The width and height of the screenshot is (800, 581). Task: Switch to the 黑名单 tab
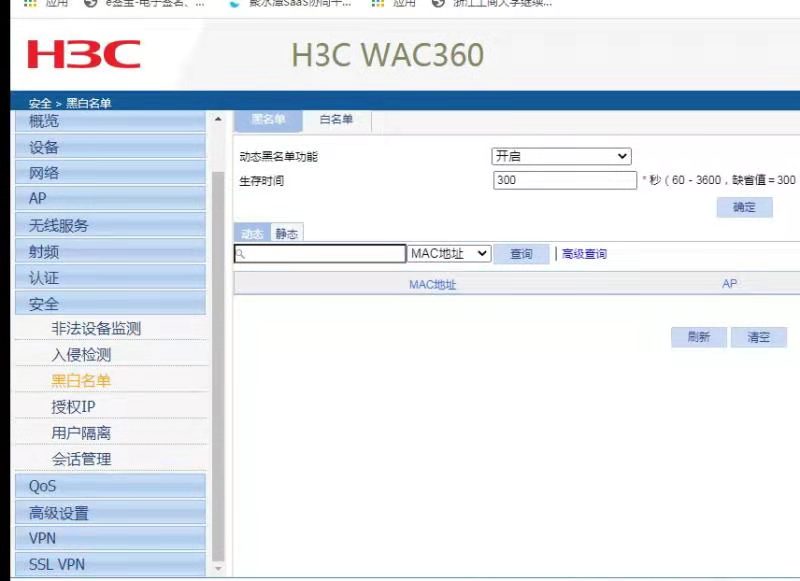click(268, 120)
